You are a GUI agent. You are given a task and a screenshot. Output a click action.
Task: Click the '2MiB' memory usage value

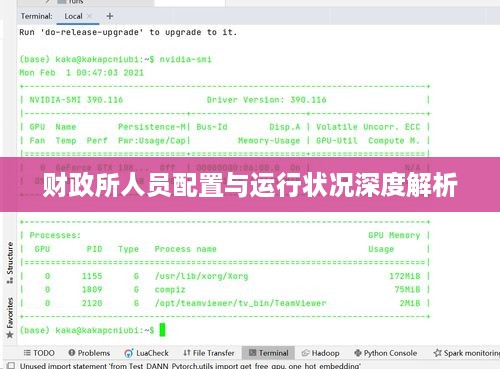pos(410,303)
